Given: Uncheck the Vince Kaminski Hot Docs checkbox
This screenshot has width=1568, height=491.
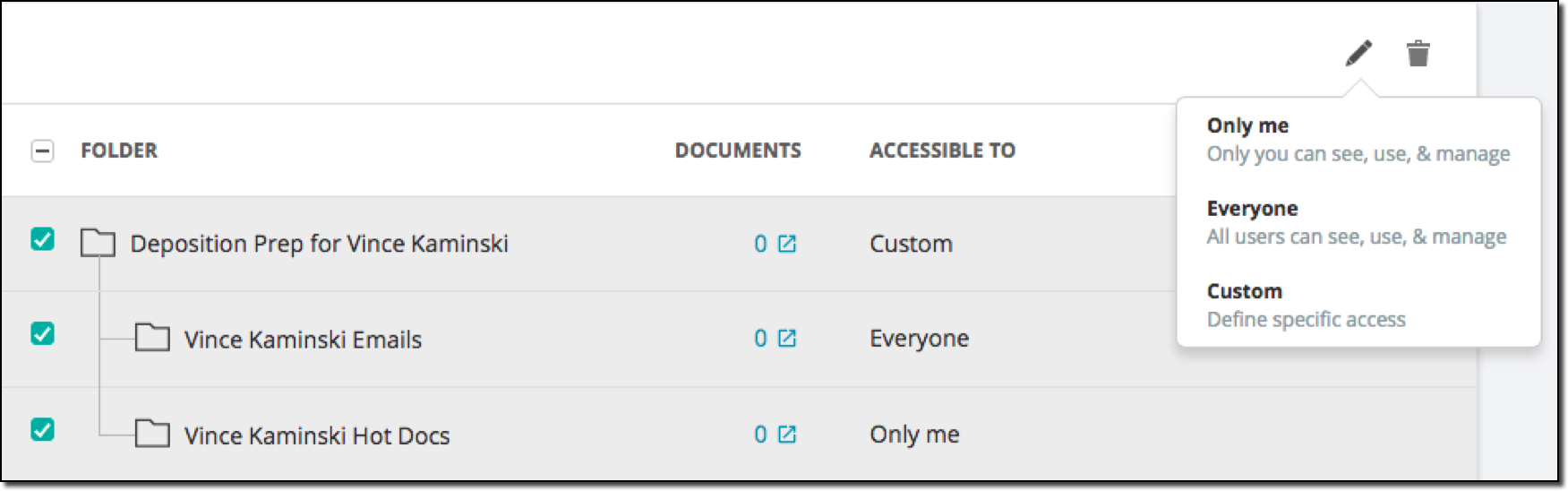Looking at the screenshot, I should pyautogui.click(x=42, y=429).
